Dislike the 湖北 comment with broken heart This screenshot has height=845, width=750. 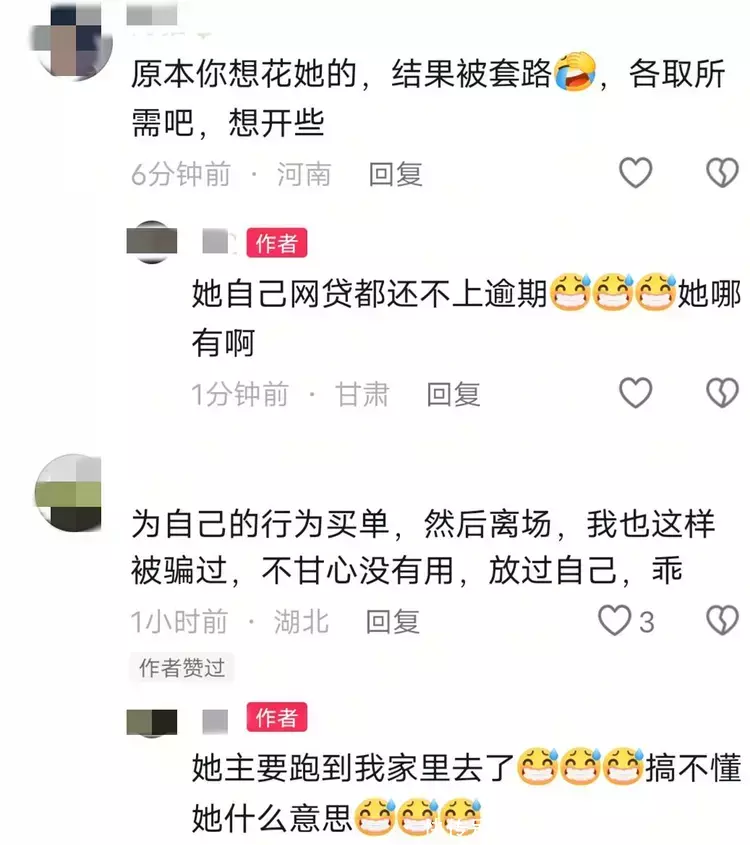722,621
